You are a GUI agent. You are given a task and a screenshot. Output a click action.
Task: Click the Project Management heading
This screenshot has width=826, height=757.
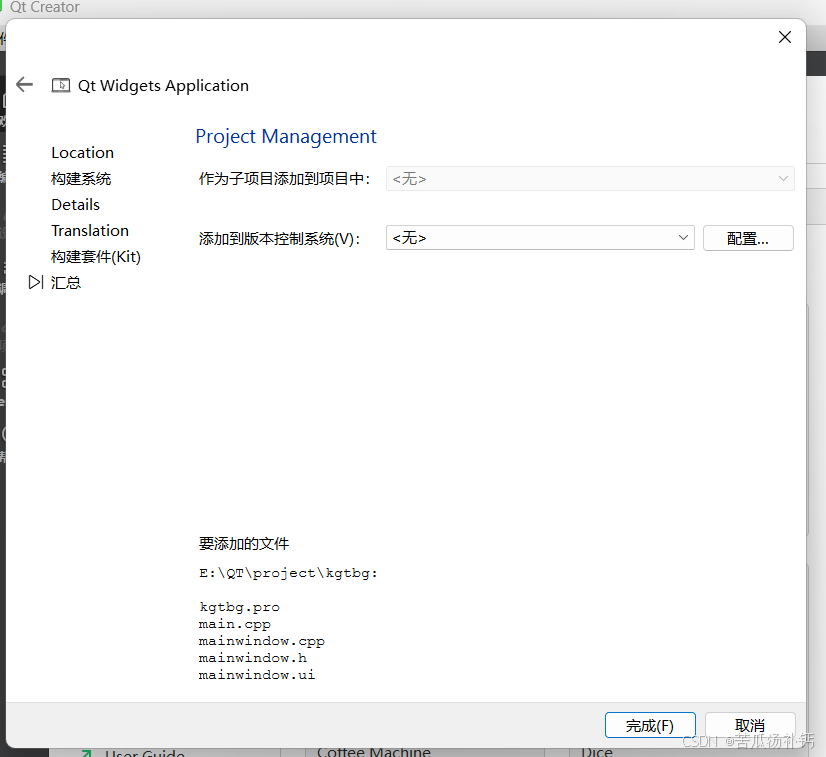(286, 136)
